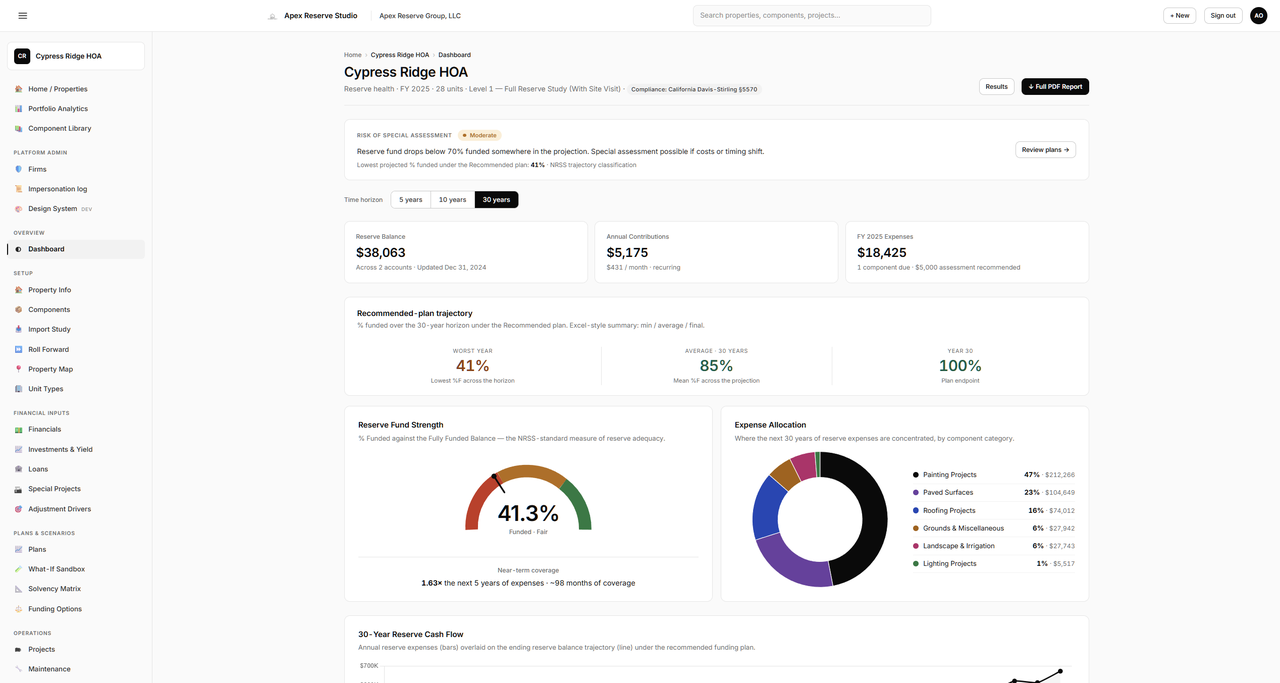Click the Investments & Yield icon
Image resolution: width=1280 pixels, height=683 pixels.
(x=19, y=449)
